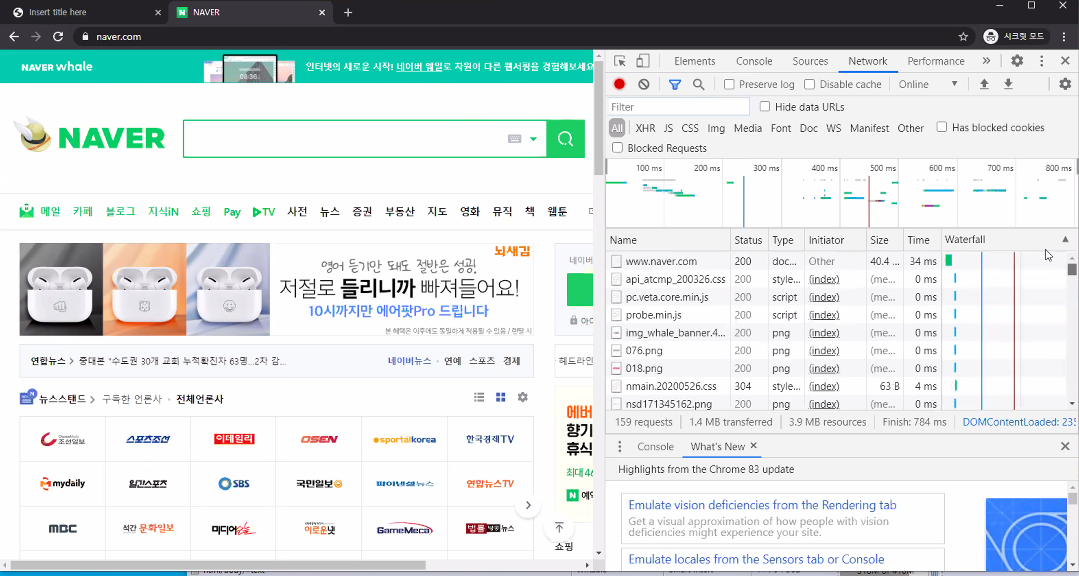The height and width of the screenshot is (576, 1079).
Task: Filter requests by Img
Action: (716, 128)
